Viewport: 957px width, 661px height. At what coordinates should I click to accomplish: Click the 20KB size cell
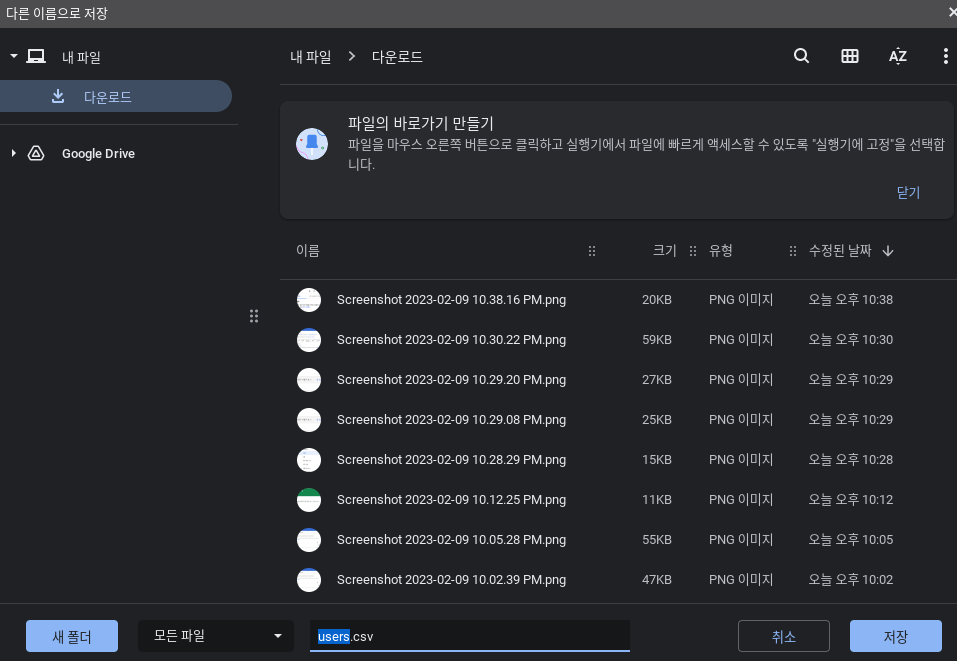point(657,300)
